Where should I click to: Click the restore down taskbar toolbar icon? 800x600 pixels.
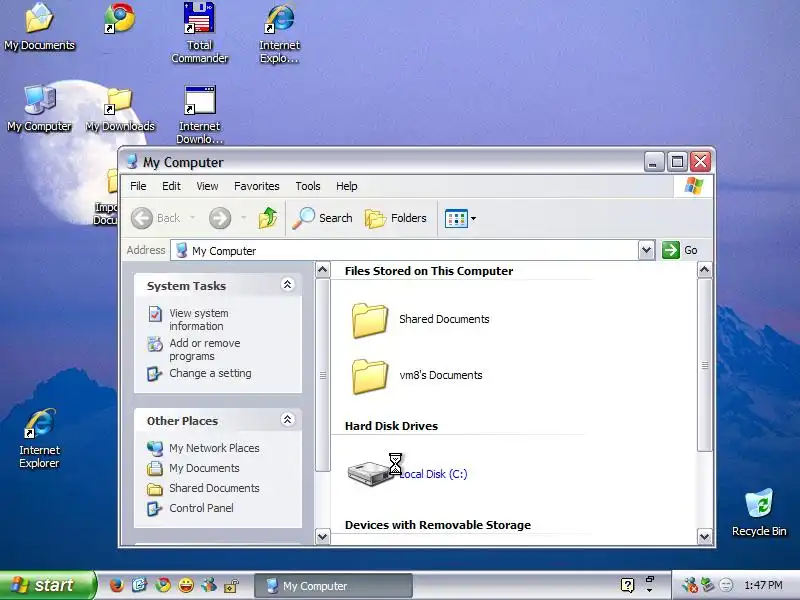[650, 580]
